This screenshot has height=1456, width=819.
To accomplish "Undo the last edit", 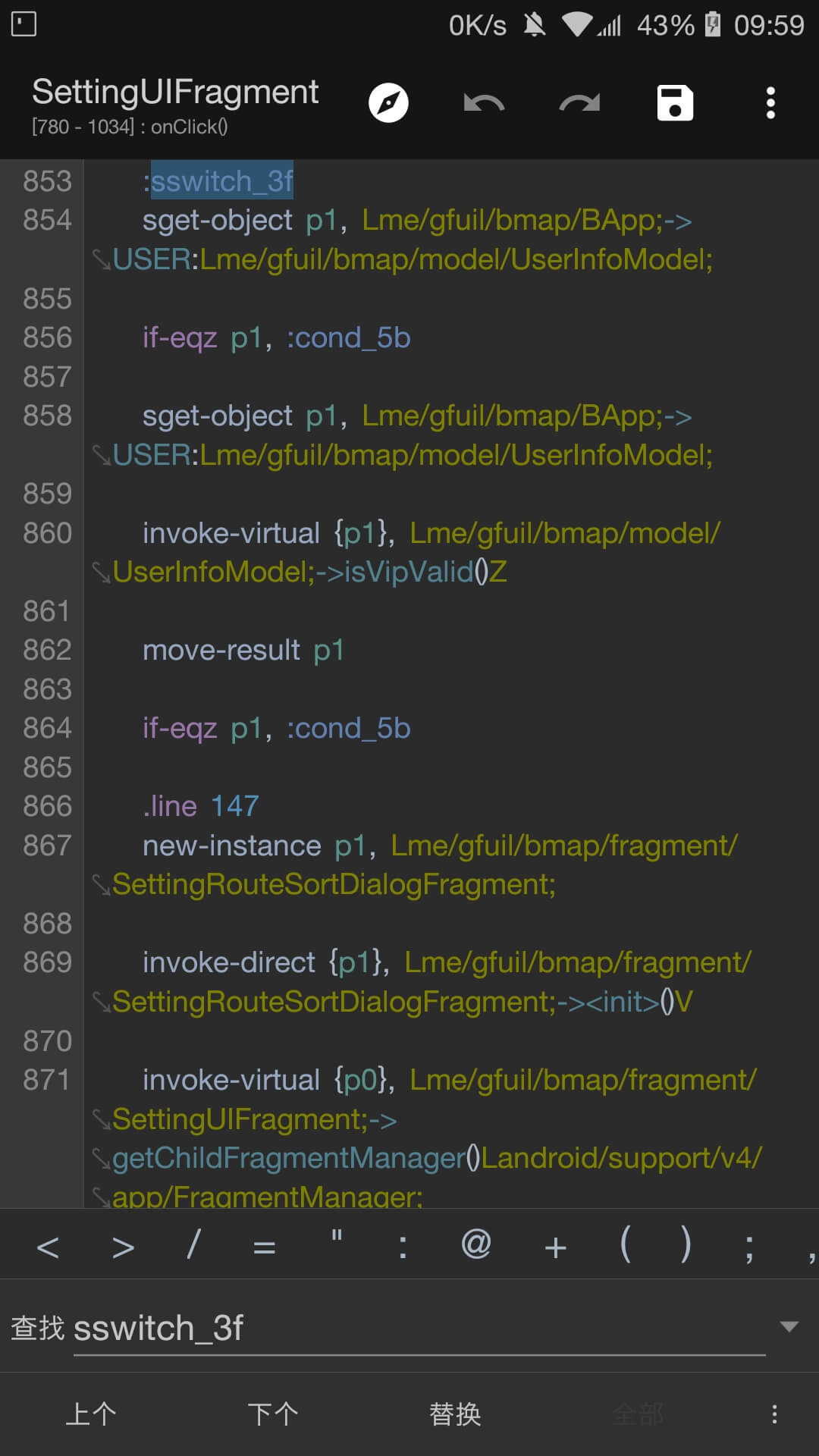I will [x=484, y=103].
